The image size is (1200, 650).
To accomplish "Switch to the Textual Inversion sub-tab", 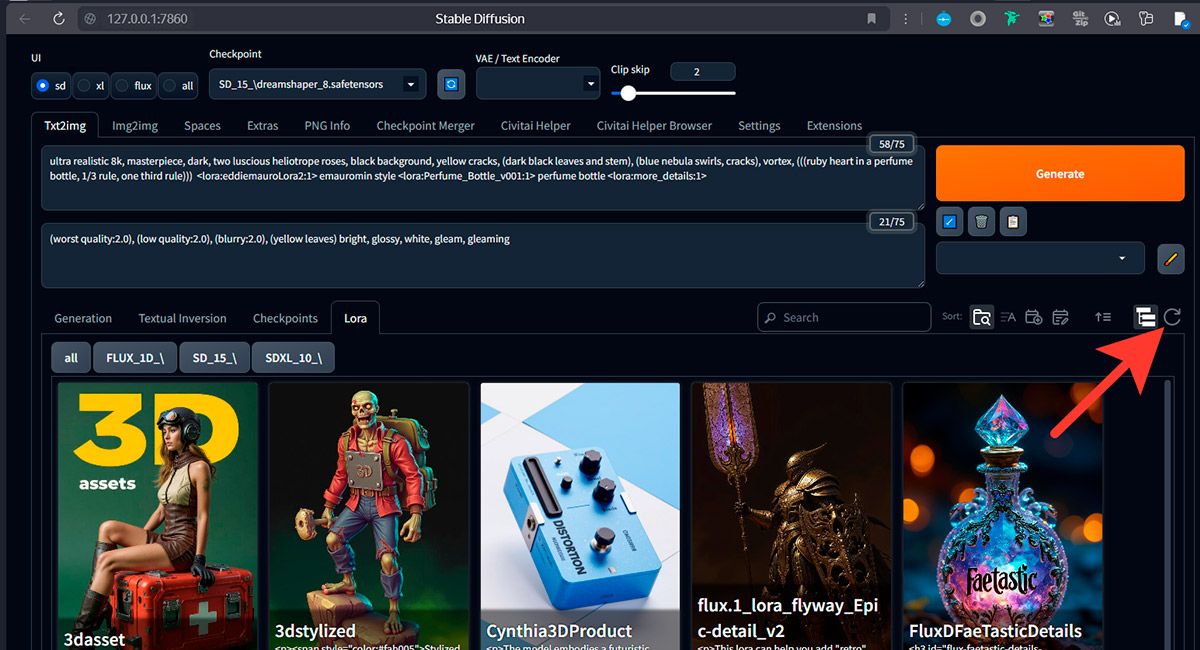I will click(x=182, y=318).
